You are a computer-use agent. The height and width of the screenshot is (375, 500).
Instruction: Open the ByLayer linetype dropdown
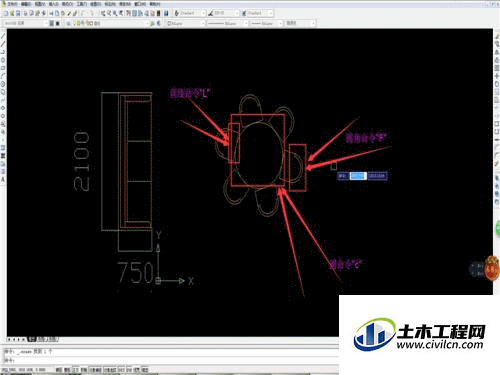click(246, 23)
